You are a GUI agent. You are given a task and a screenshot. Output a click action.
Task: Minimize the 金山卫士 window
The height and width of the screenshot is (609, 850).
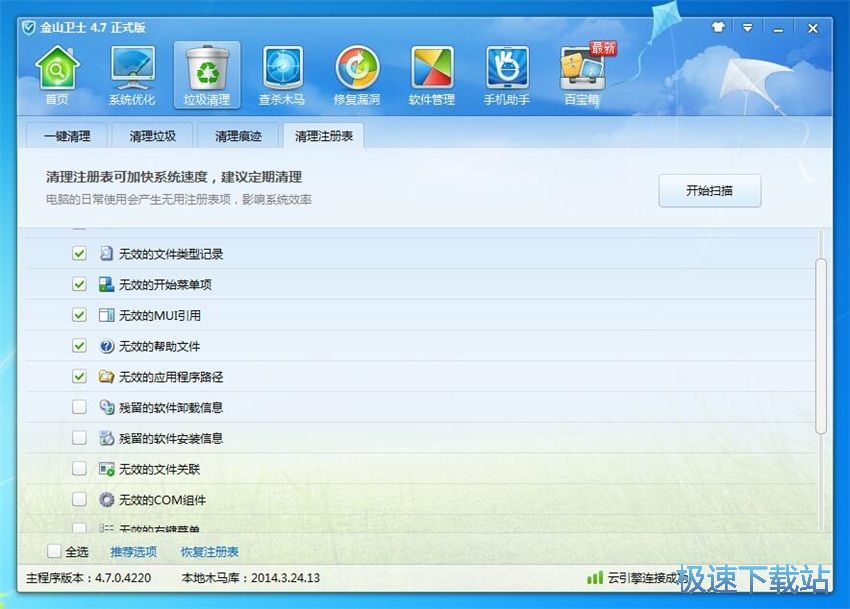click(x=778, y=28)
